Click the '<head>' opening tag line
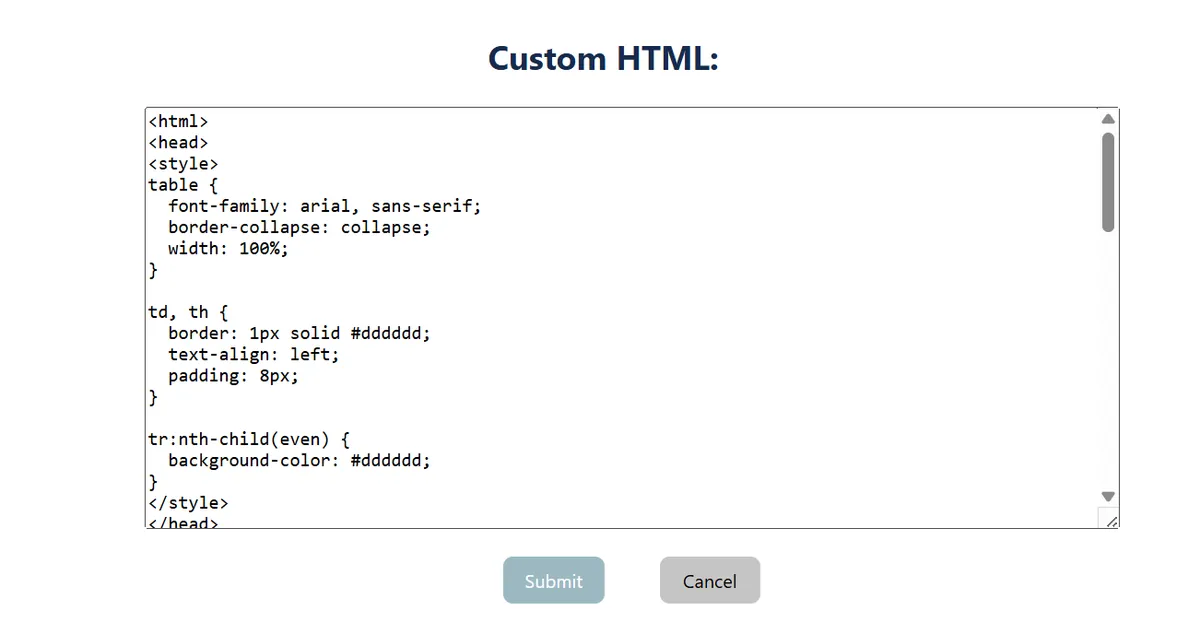The width and height of the screenshot is (1200, 621). (x=178, y=142)
